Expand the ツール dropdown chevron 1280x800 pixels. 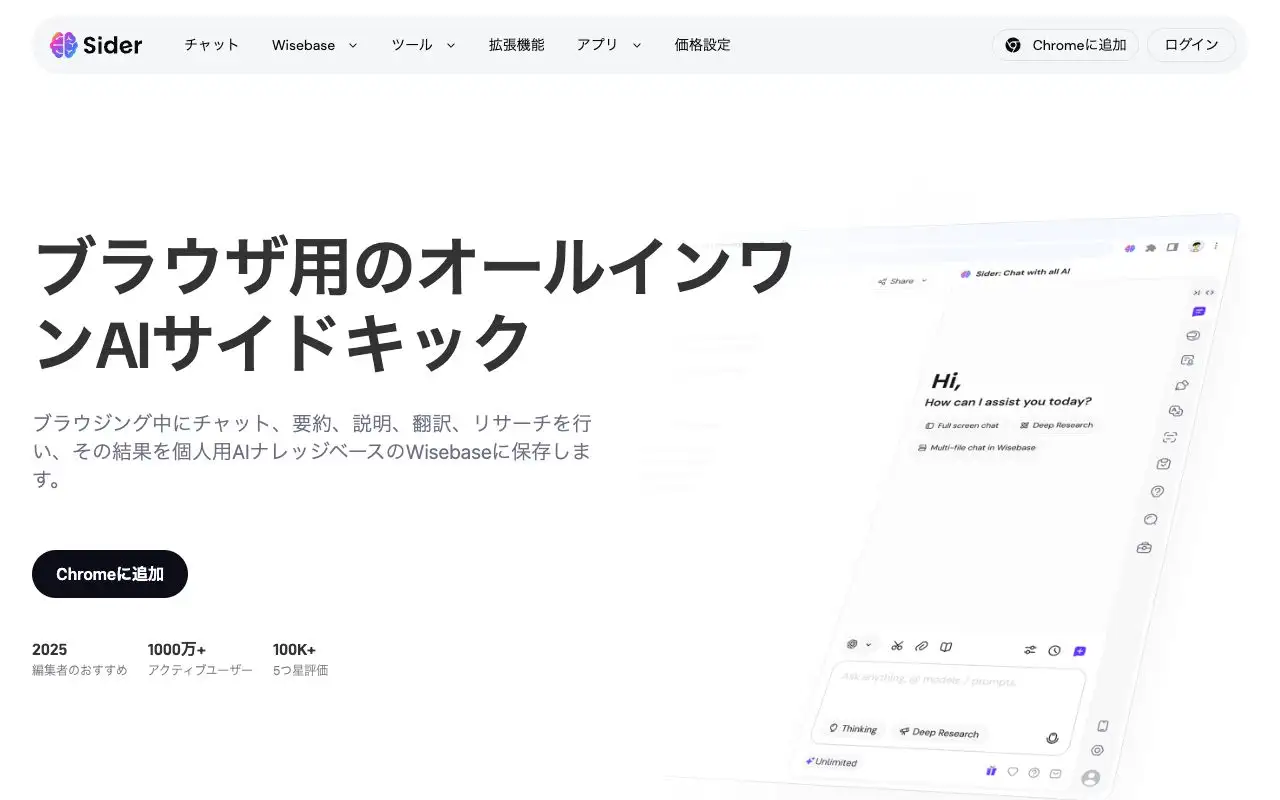click(450, 45)
